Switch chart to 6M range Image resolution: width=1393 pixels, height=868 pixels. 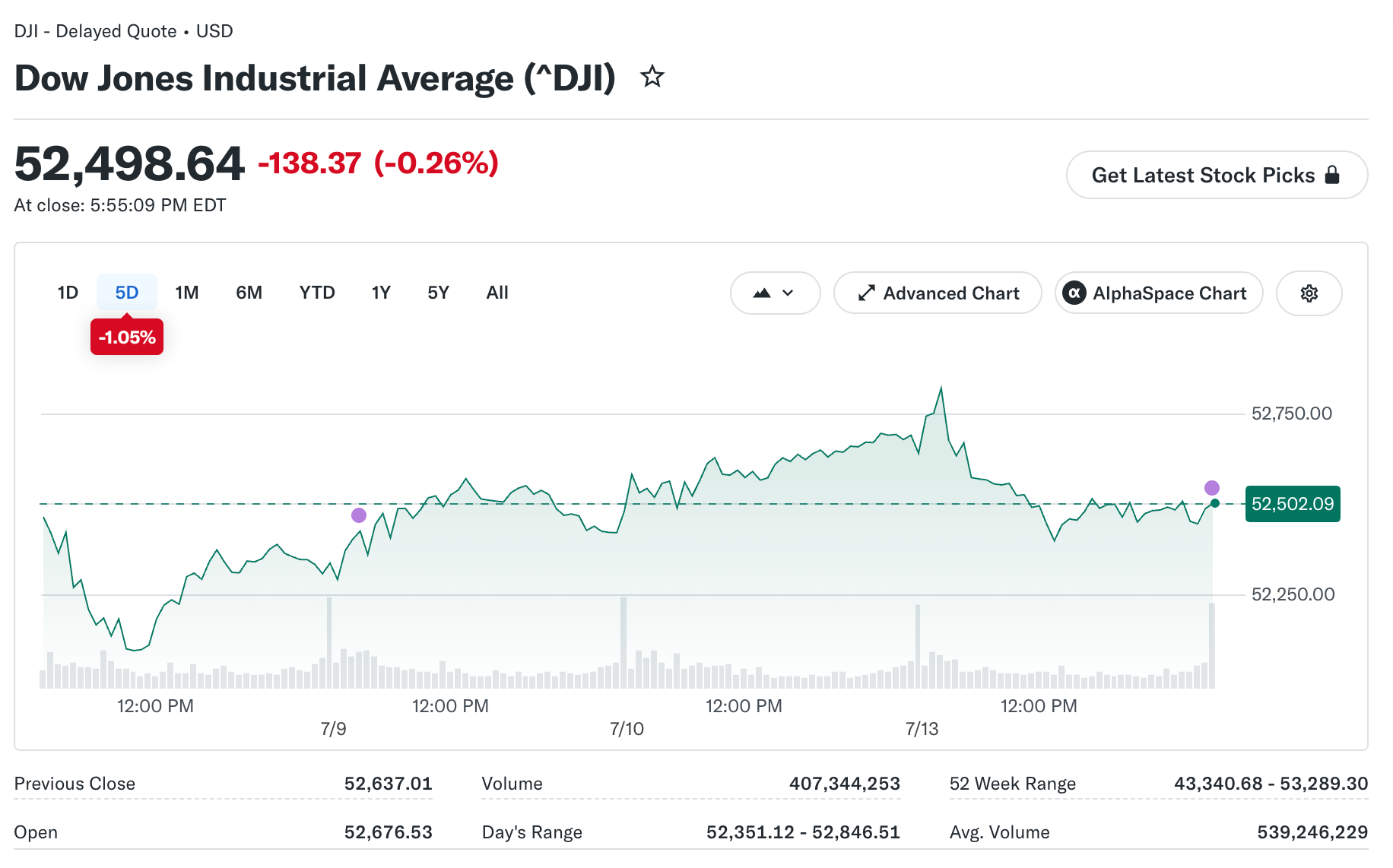point(249,293)
